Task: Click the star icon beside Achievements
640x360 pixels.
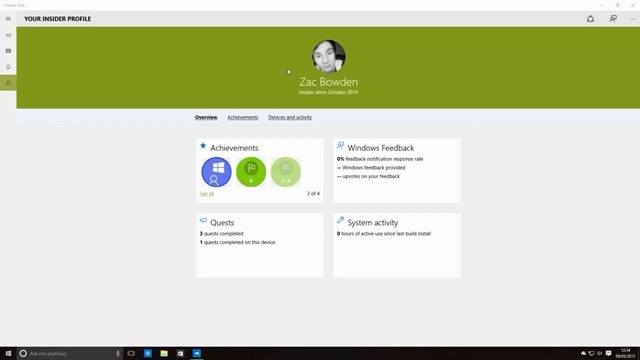Action: pyautogui.click(x=203, y=145)
